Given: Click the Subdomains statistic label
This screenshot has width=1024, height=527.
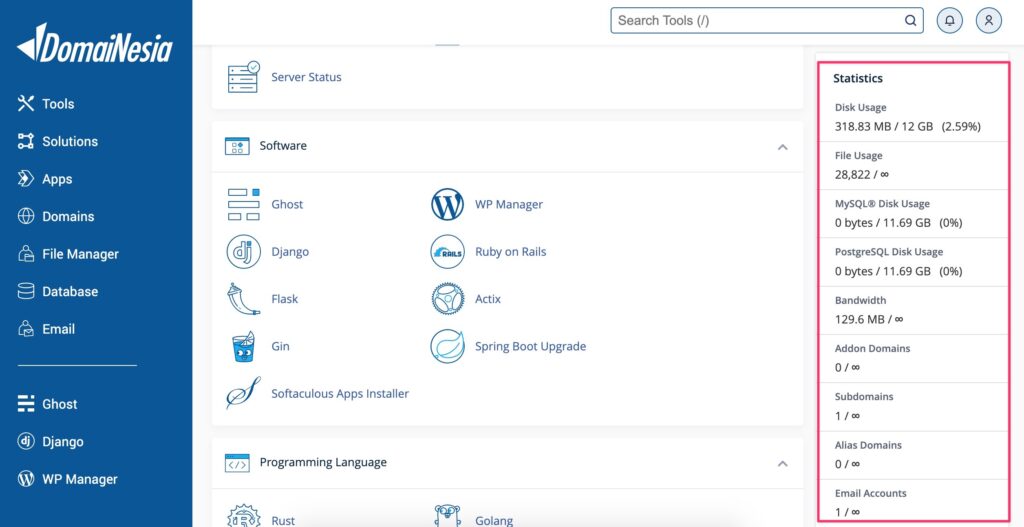Looking at the screenshot, I should pyautogui.click(x=863, y=396).
